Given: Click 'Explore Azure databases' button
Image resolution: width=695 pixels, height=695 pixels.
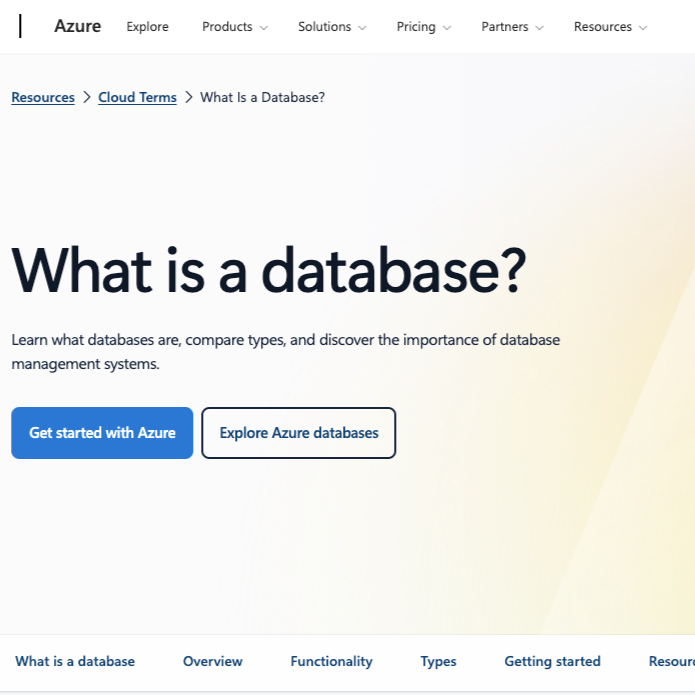Looking at the screenshot, I should click(299, 433).
